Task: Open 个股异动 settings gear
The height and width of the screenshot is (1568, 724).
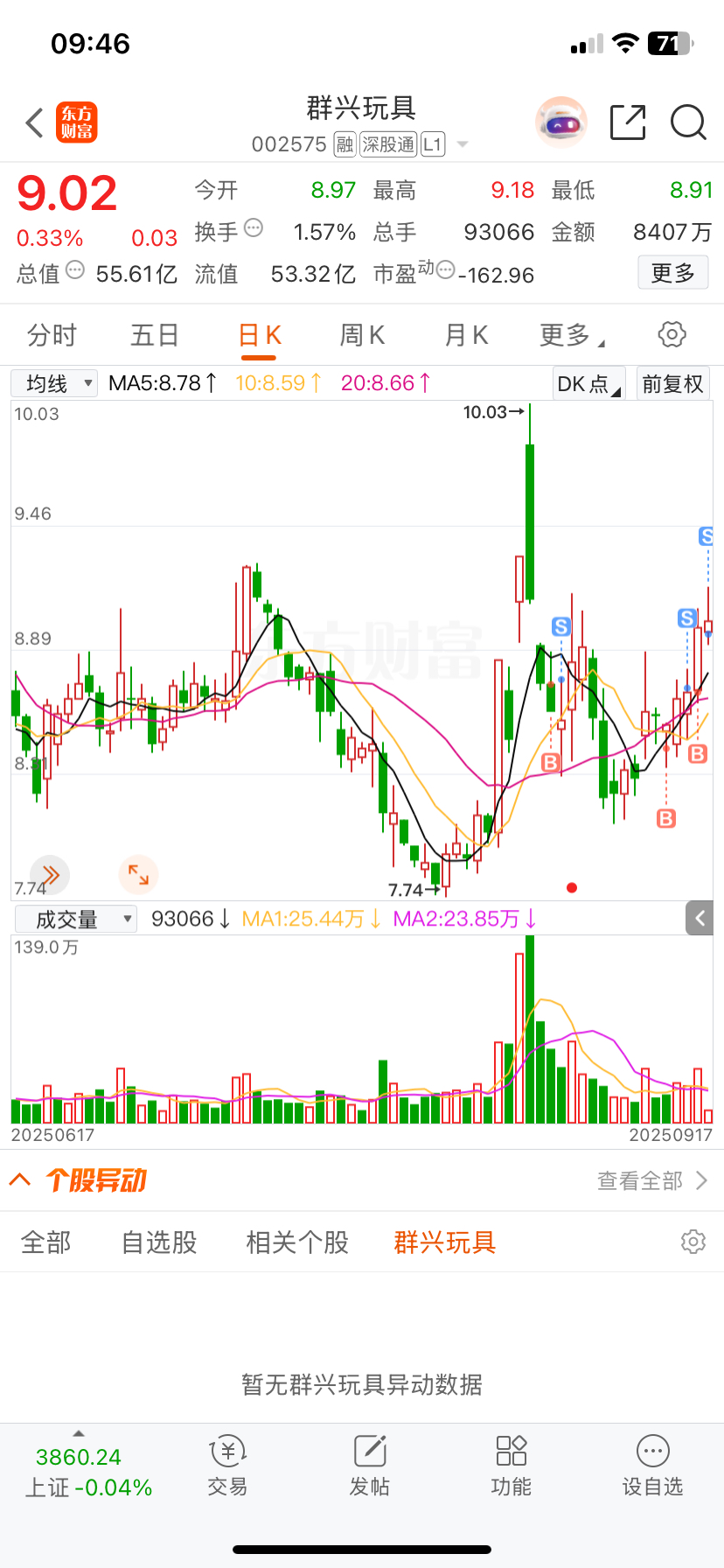Action: click(x=693, y=1242)
